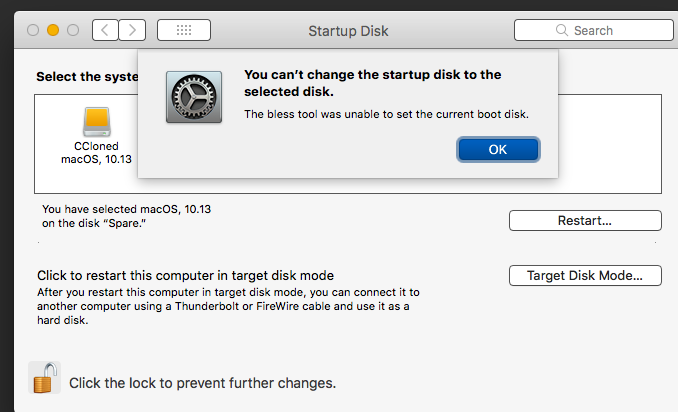Screen dimensions: 678x412
Task: Click the System Preferences gear icon in alert
Action: click(194, 97)
